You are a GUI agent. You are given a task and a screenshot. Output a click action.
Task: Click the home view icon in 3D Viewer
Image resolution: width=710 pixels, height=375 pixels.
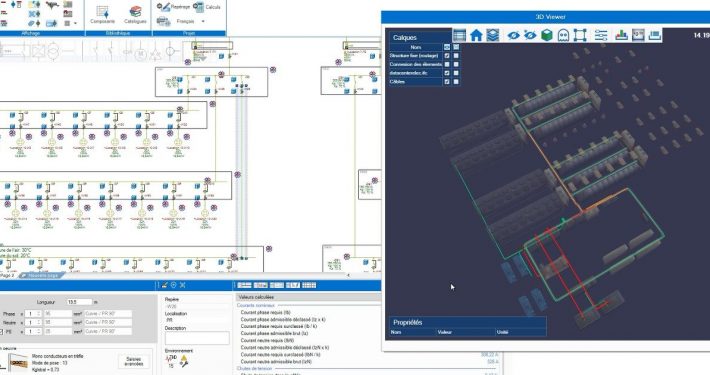point(476,35)
